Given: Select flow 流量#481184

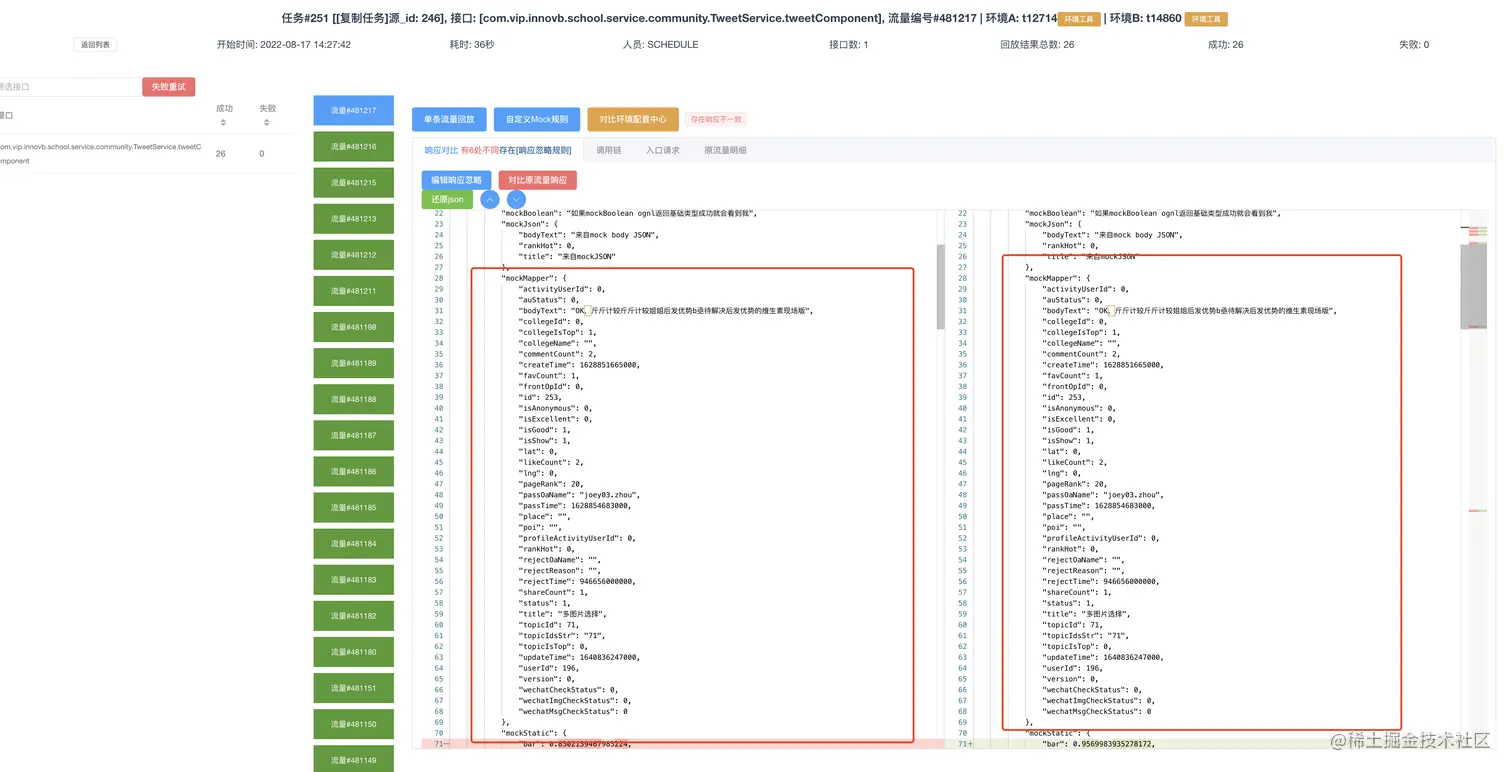Looking at the screenshot, I should click(354, 544).
